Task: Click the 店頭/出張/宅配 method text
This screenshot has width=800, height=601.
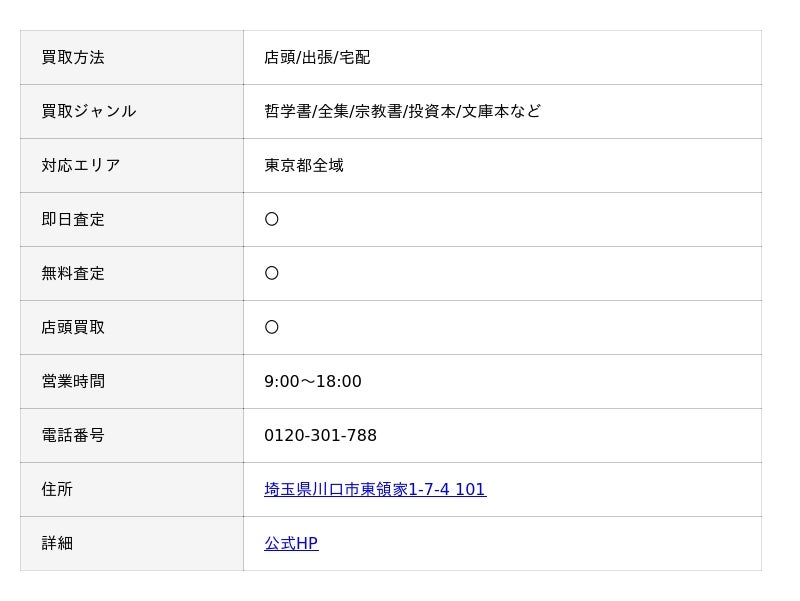Action: click(317, 58)
